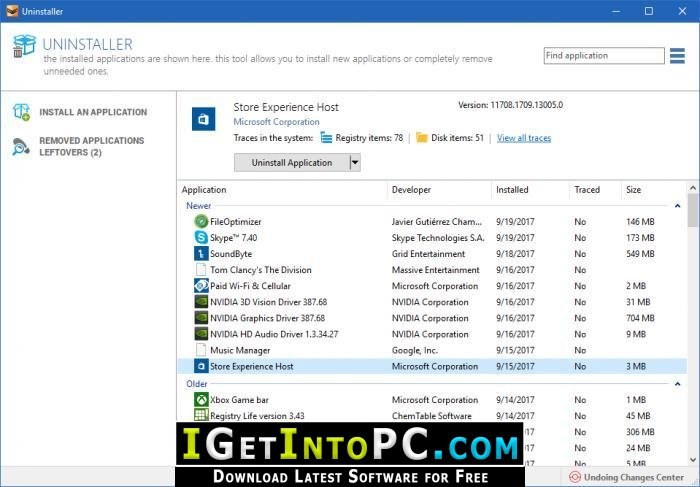700x487 pixels.
Task: Select NVIDIA Graphics Driver 387.68 icon
Action: pyautogui.click(x=201, y=318)
